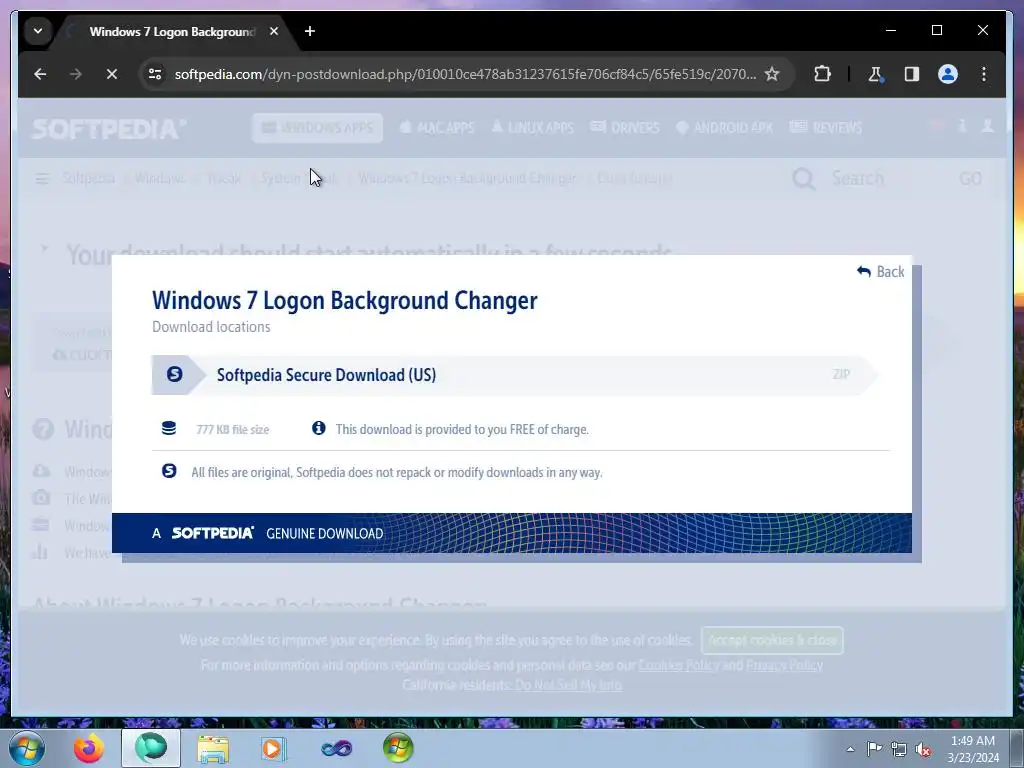The height and width of the screenshot is (768, 1024).
Task: Click the Back link in the download dialog
Action: (x=880, y=272)
